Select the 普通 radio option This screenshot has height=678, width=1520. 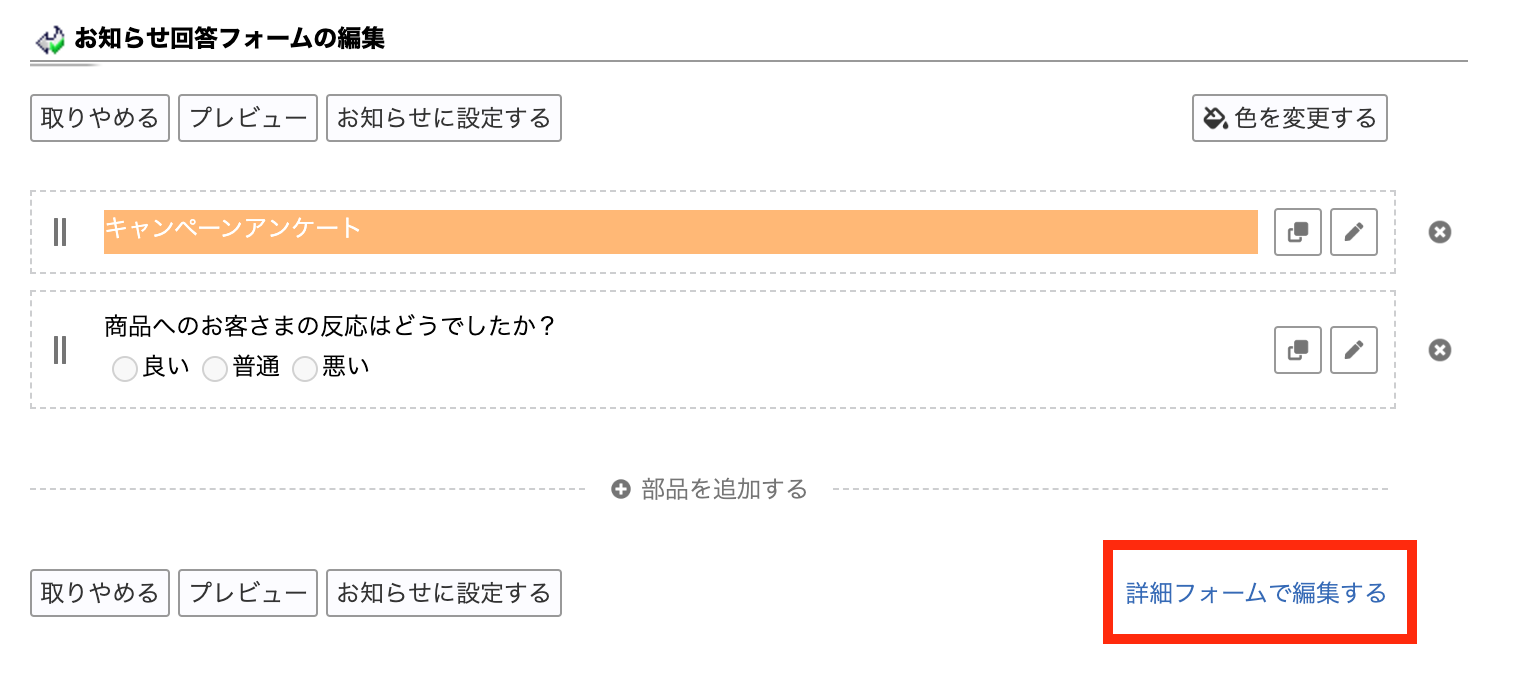pyautogui.click(x=215, y=369)
